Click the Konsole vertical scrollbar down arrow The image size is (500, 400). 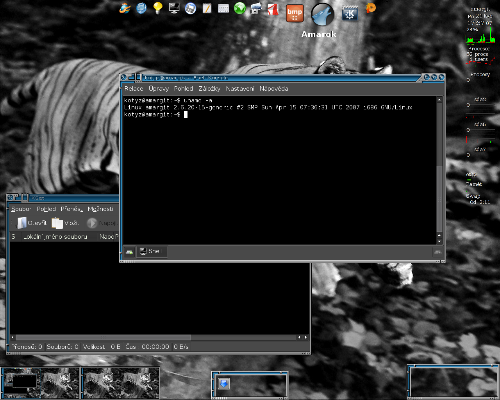(439, 241)
